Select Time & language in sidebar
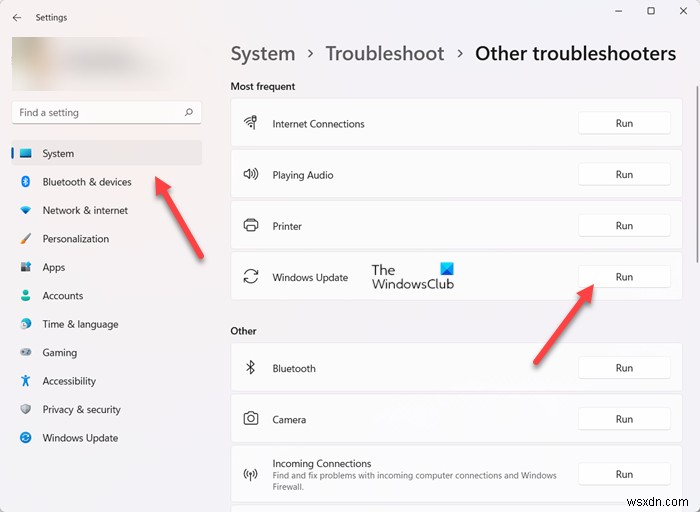 107,324
